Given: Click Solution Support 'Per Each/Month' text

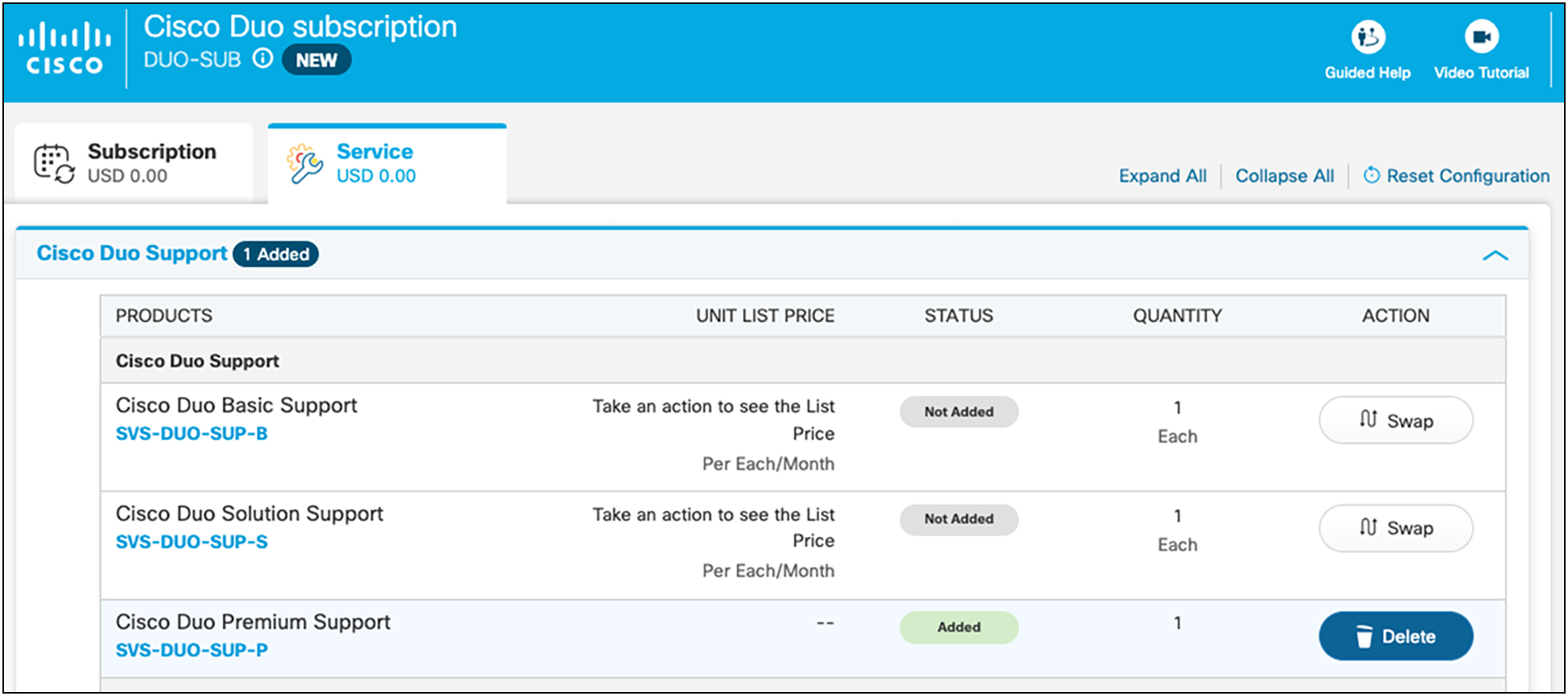Looking at the screenshot, I should [768, 571].
